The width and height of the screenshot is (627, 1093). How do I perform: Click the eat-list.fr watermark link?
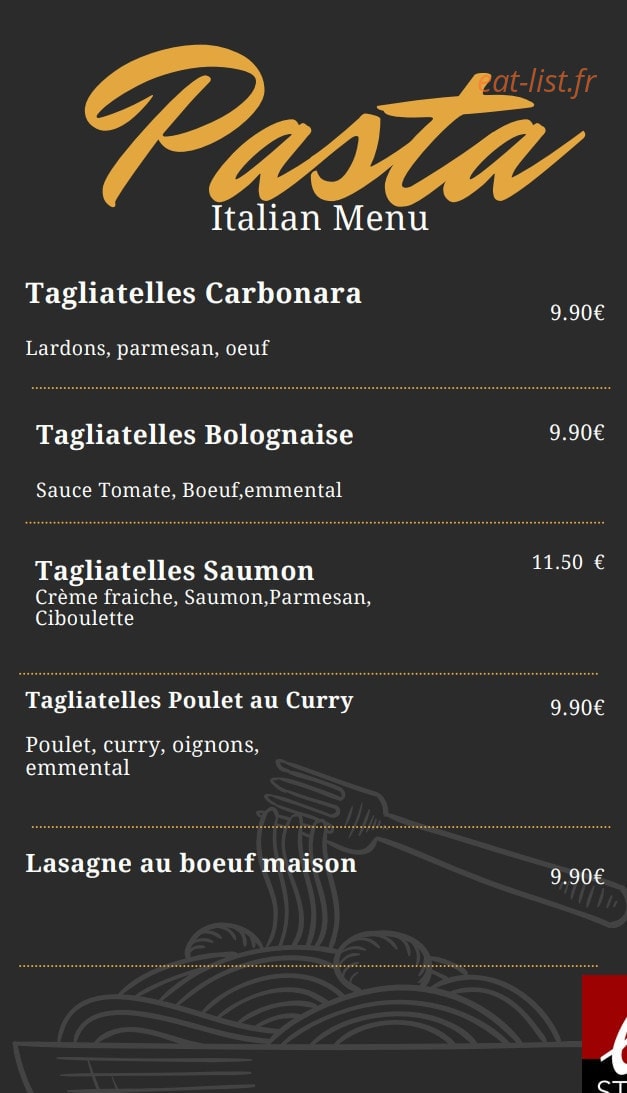click(537, 82)
